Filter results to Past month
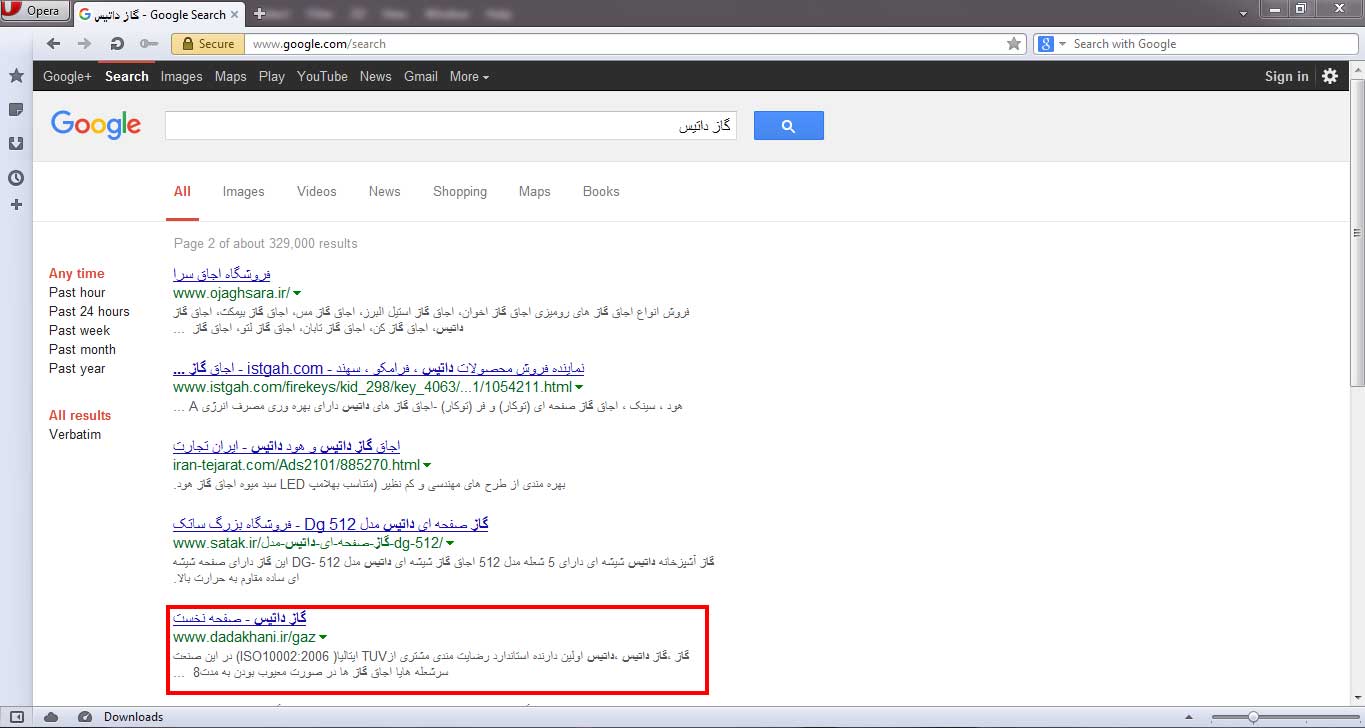 [x=82, y=350]
